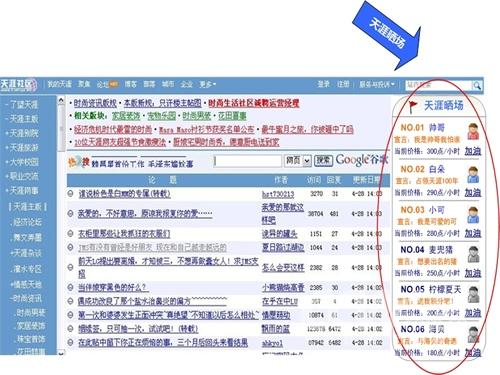Screen dimensions: 500x375
Task: Click post icon beside 亲爱的,不好意思 thread
Action: [70, 213]
